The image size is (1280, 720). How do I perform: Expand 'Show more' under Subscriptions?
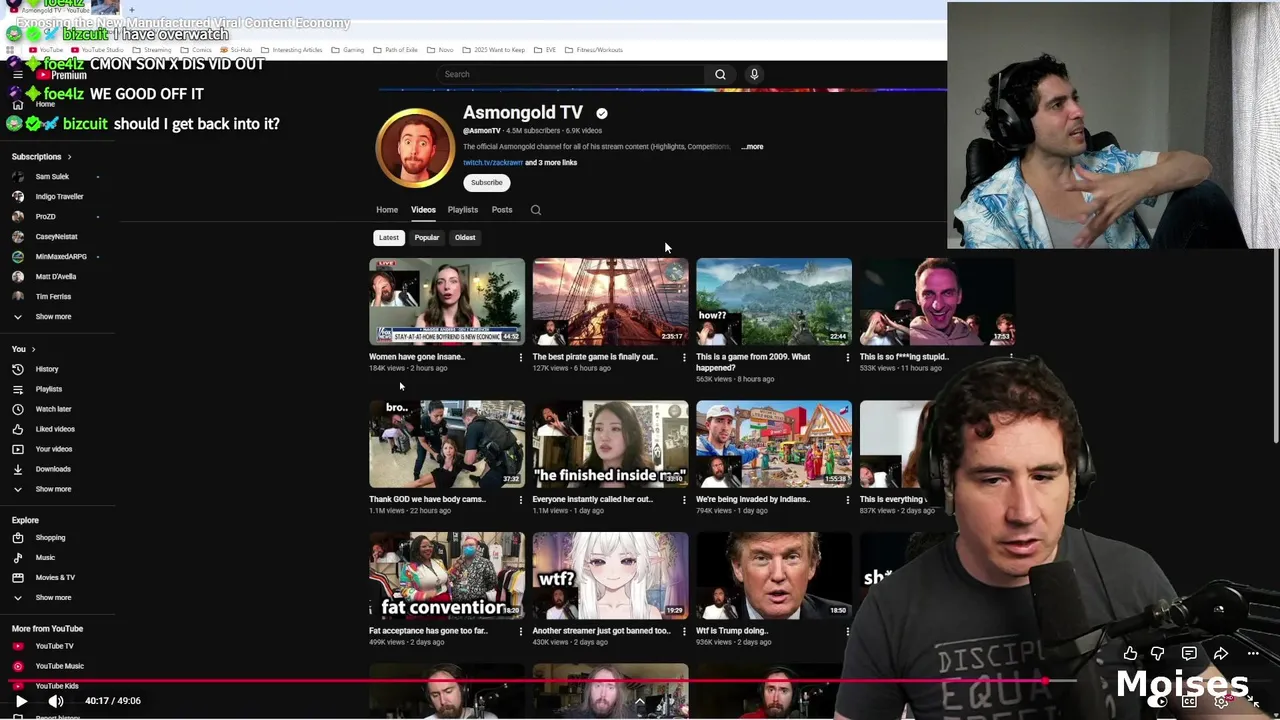[x=53, y=317]
